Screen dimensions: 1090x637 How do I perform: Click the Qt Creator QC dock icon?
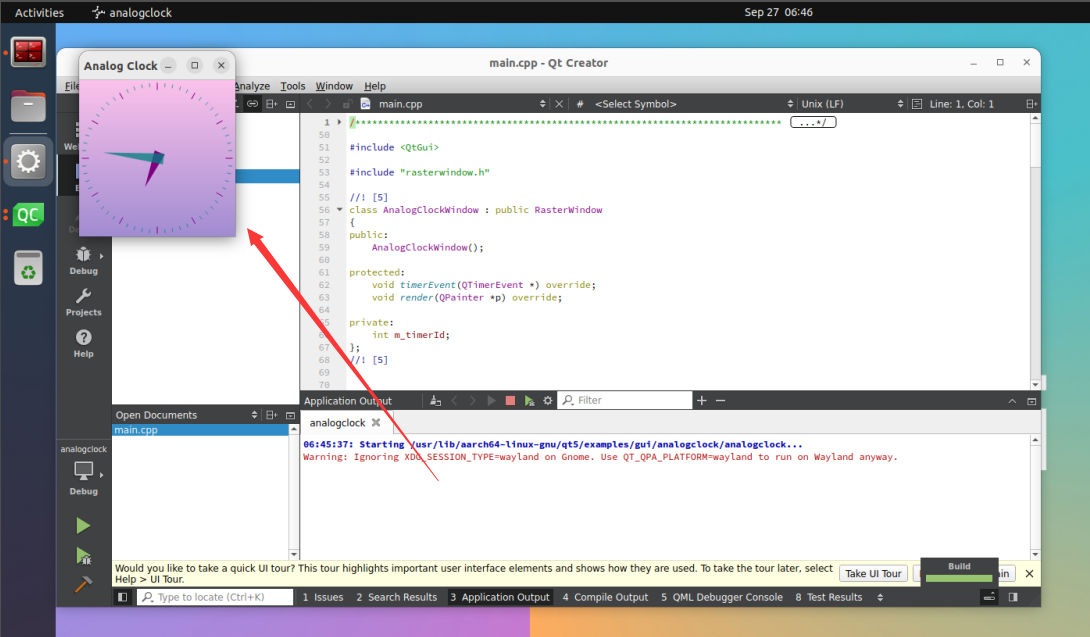28,215
